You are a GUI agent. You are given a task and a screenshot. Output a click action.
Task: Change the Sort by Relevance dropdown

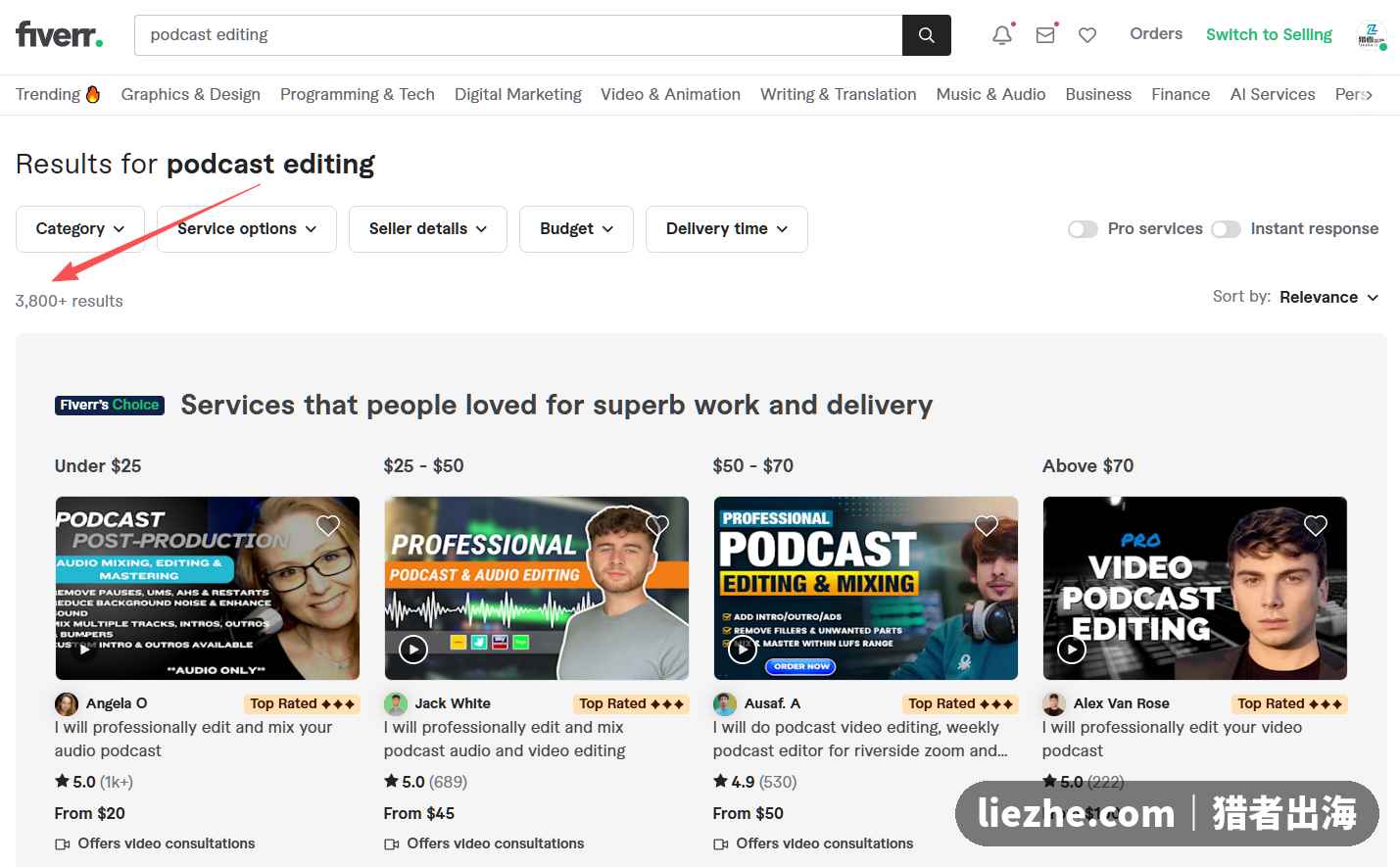click(1328, 297)
